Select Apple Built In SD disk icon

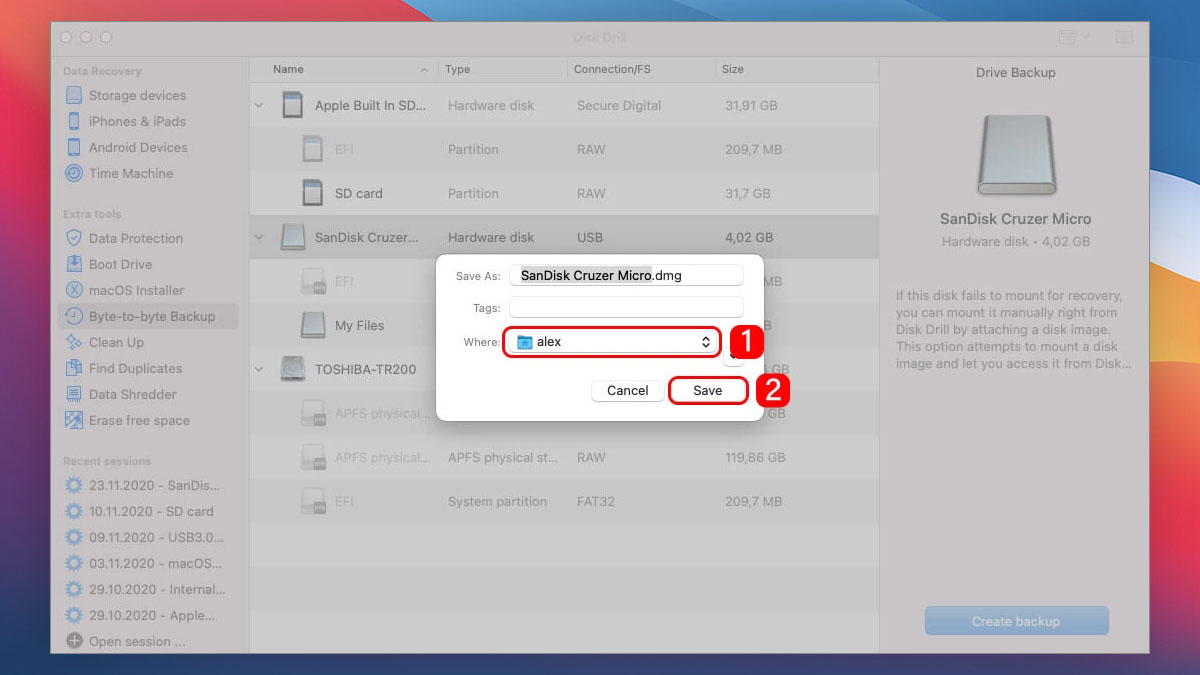tap(292, 105)
